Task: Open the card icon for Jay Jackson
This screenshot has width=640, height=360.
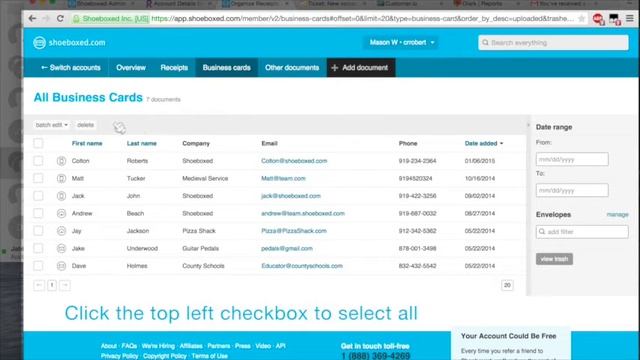Action: (x=61, y=231)
